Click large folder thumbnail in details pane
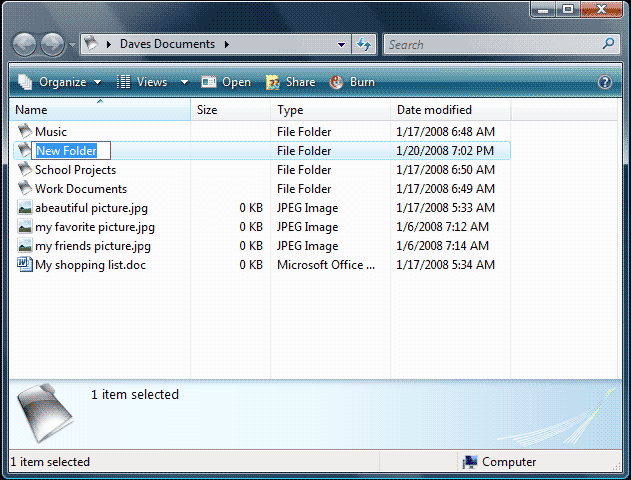This screenshot has width=631, height=480. coord(44,413)
